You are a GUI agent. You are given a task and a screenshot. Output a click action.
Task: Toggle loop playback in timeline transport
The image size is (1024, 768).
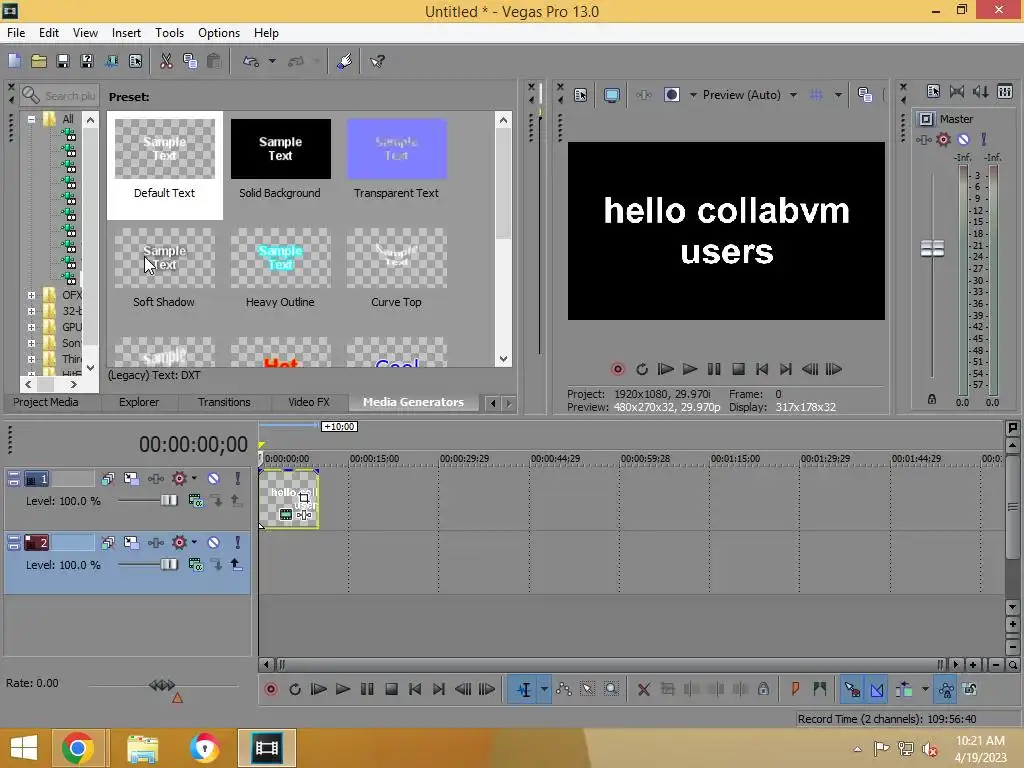tap(295, 689)
